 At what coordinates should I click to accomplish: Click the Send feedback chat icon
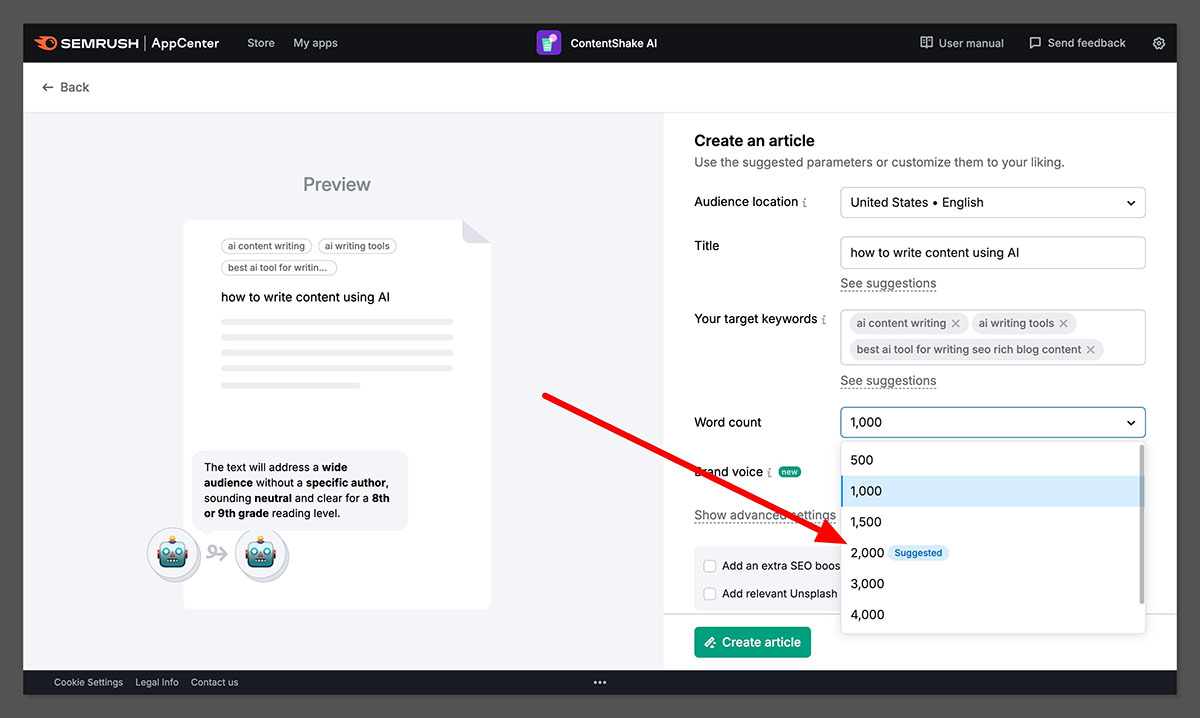tap(1035, 43)
